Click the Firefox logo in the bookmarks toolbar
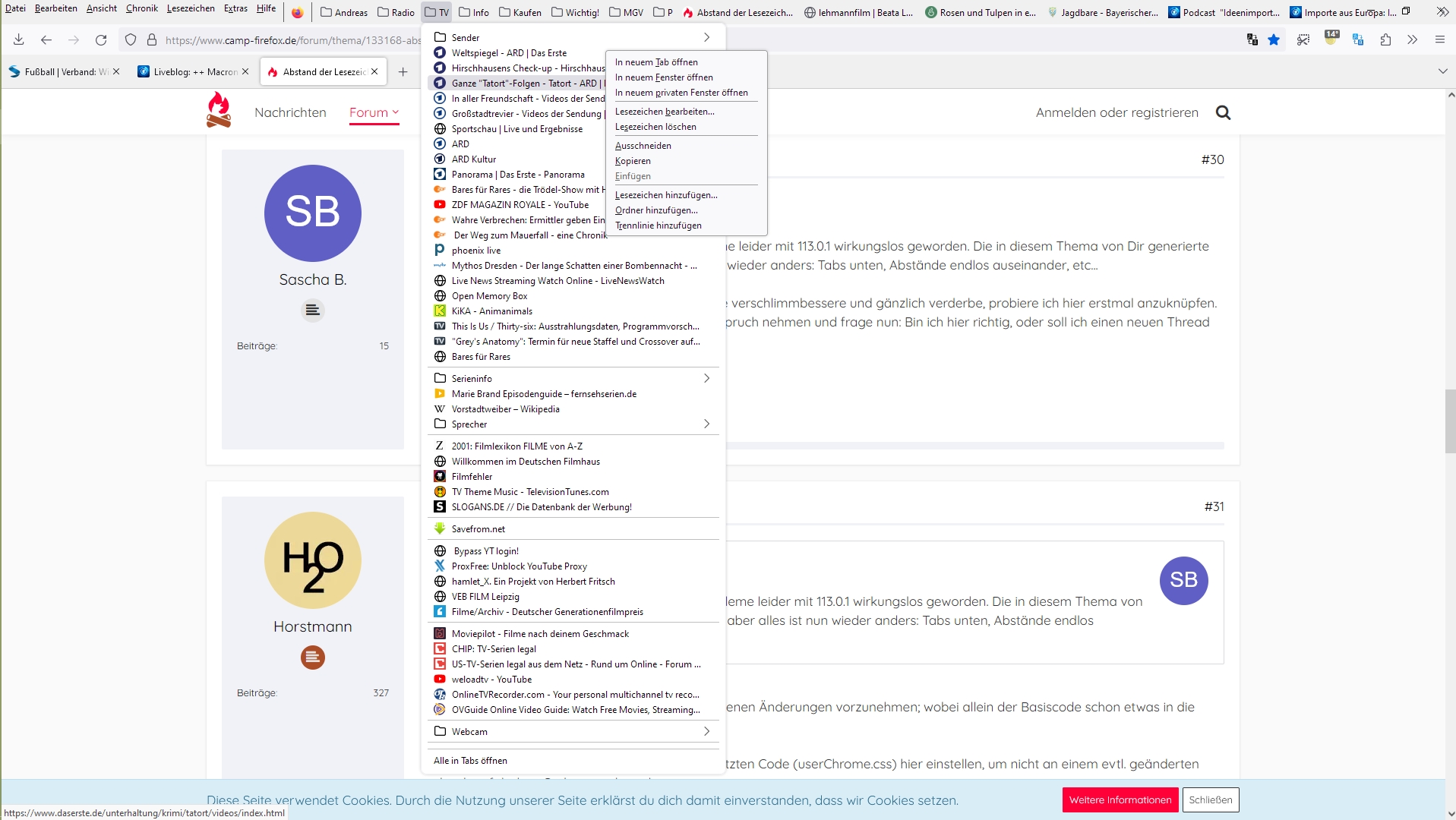Screen dimensions: 1456x820 [x=297, y=12]
